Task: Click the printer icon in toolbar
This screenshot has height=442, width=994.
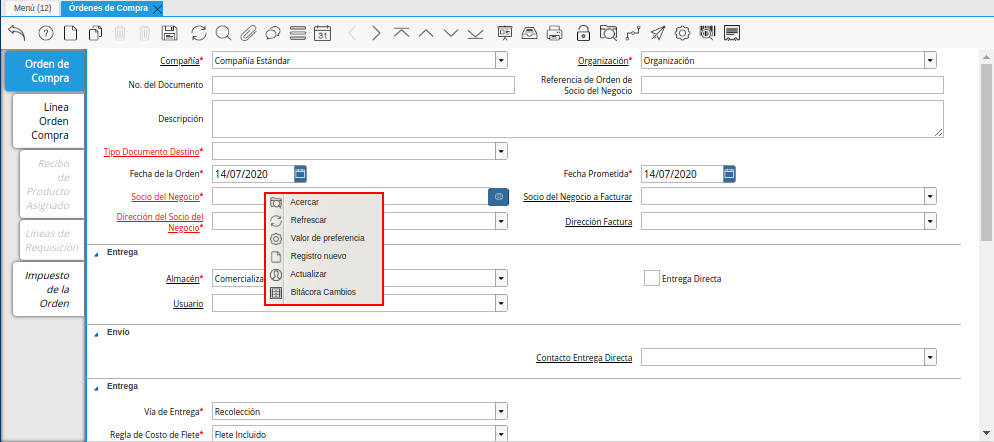Action: click(555, 33)
